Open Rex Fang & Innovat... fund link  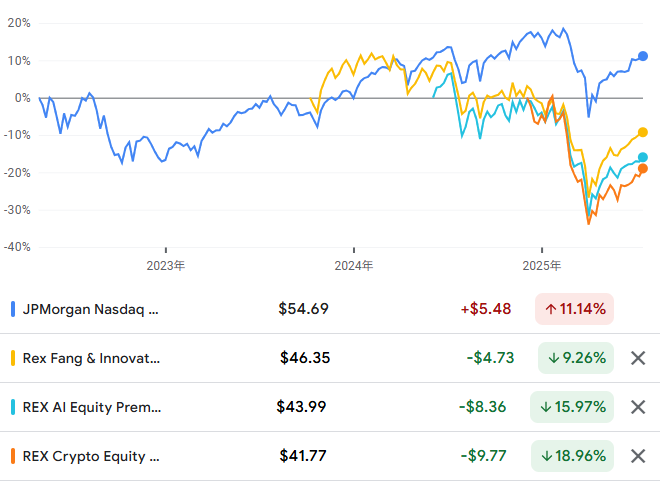tap(91, 358)
